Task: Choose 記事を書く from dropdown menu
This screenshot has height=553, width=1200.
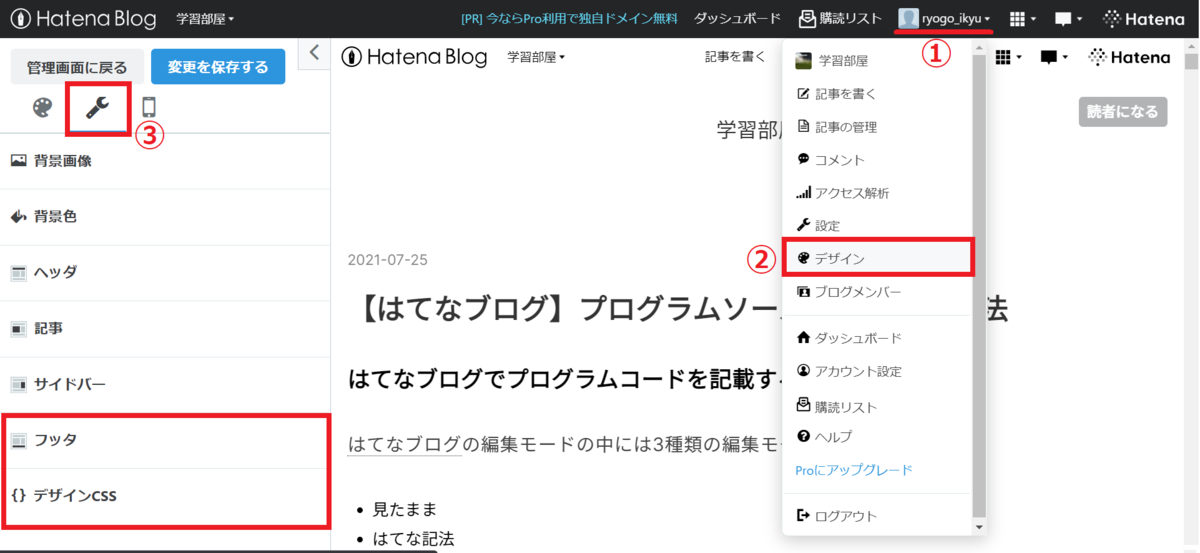Action: pyautogui.click(x=877, y=94)
